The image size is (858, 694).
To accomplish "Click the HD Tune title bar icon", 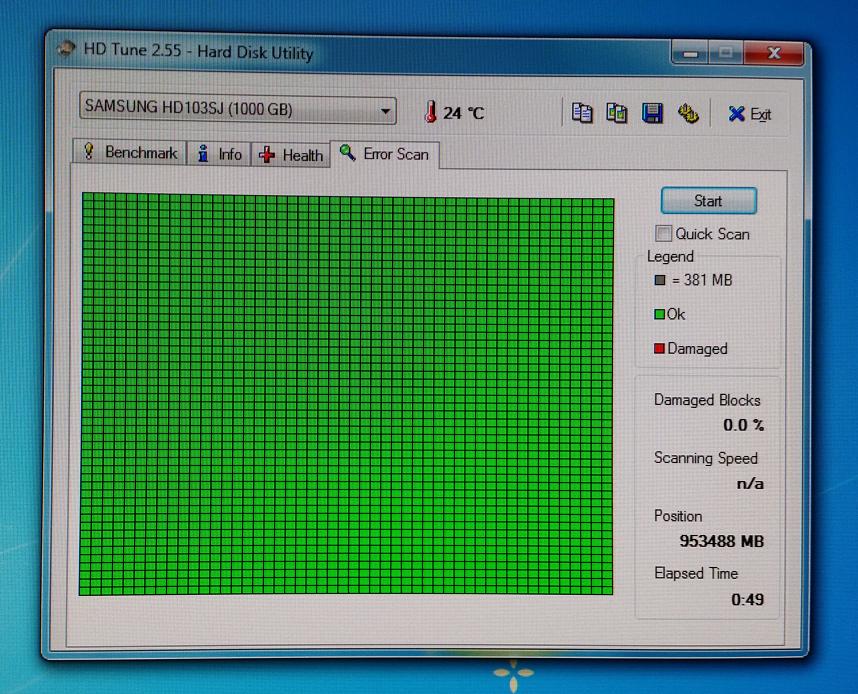I will [x=66, y=49].
